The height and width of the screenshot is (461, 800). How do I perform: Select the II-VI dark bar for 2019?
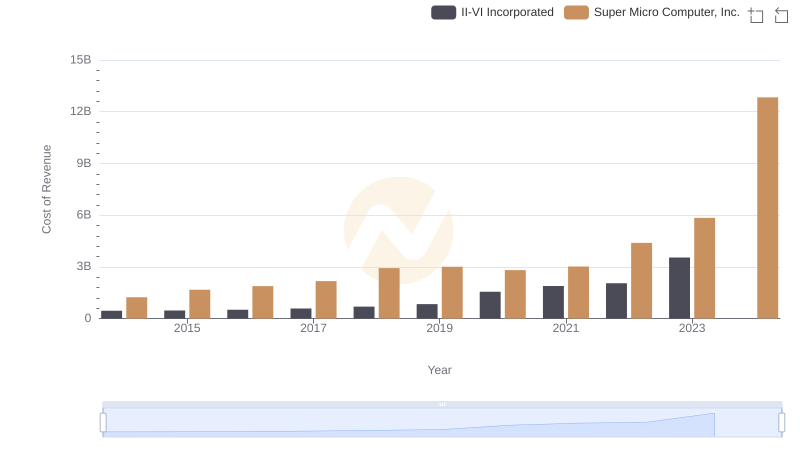[427, 312]
